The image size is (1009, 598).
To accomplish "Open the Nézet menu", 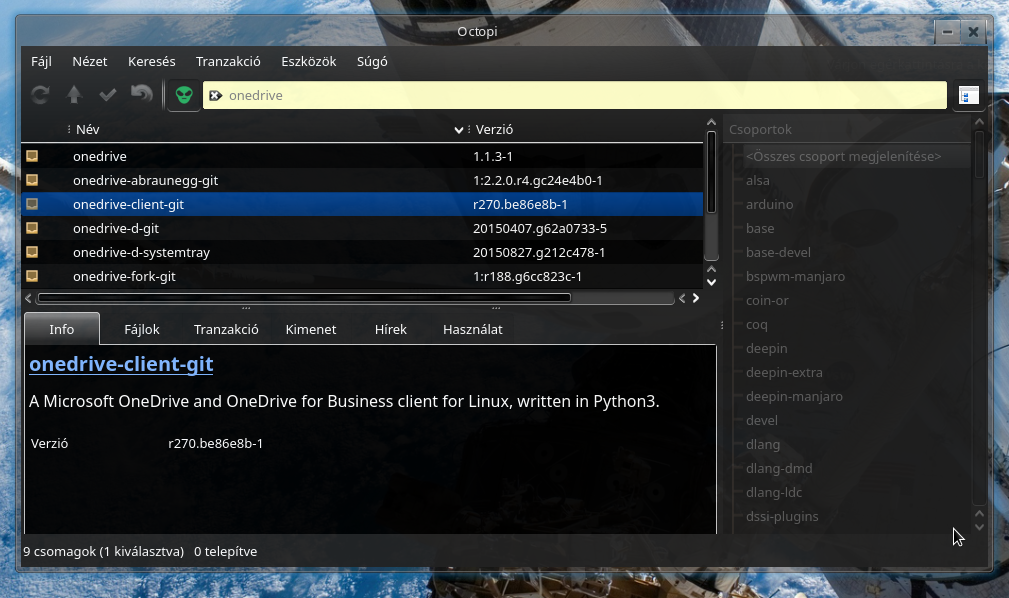I will (x=89, y=61).
